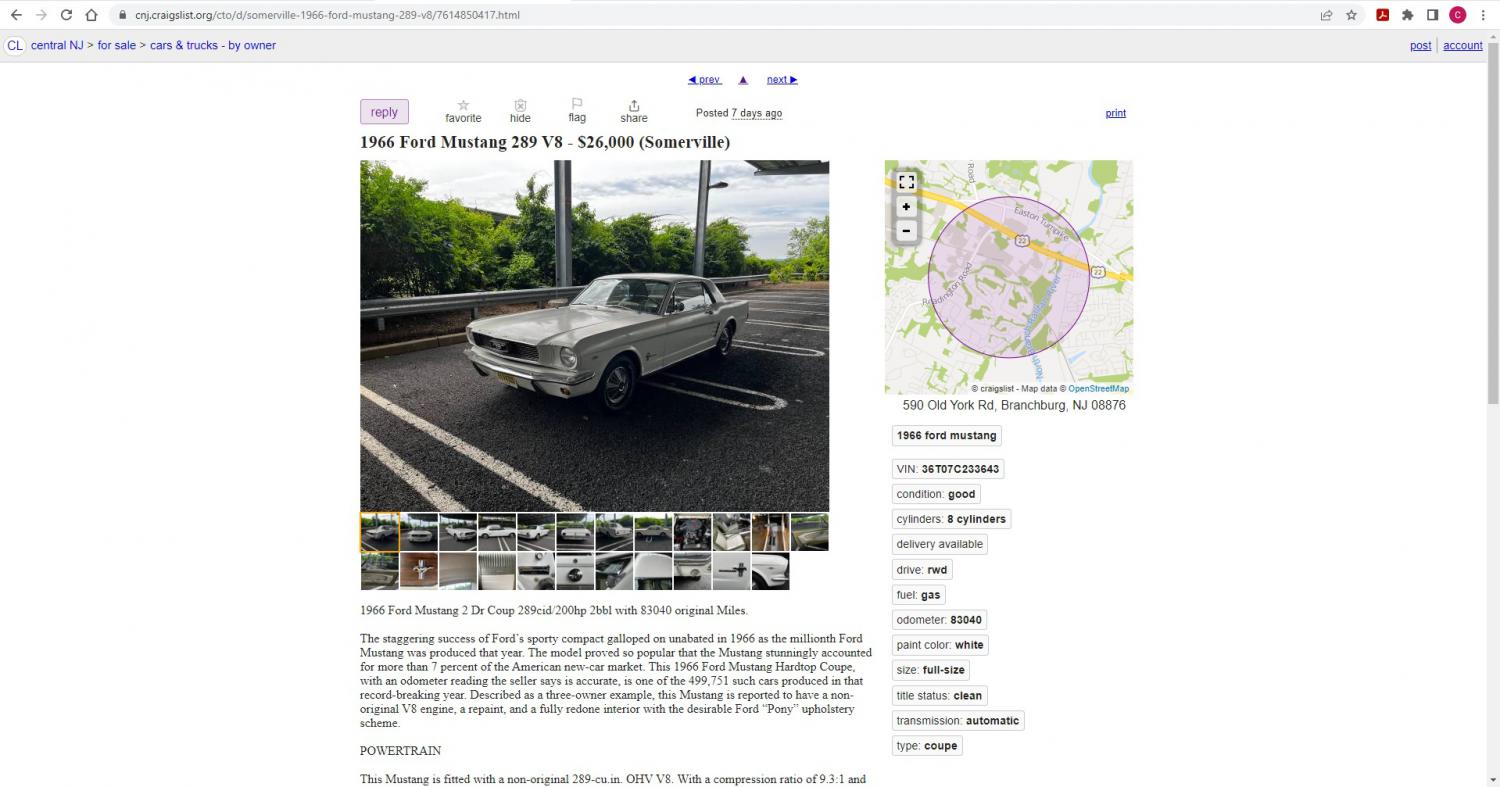Expand the map to fullscreen
Viewport: 1500px width, 787px height.
pos(906,182)
